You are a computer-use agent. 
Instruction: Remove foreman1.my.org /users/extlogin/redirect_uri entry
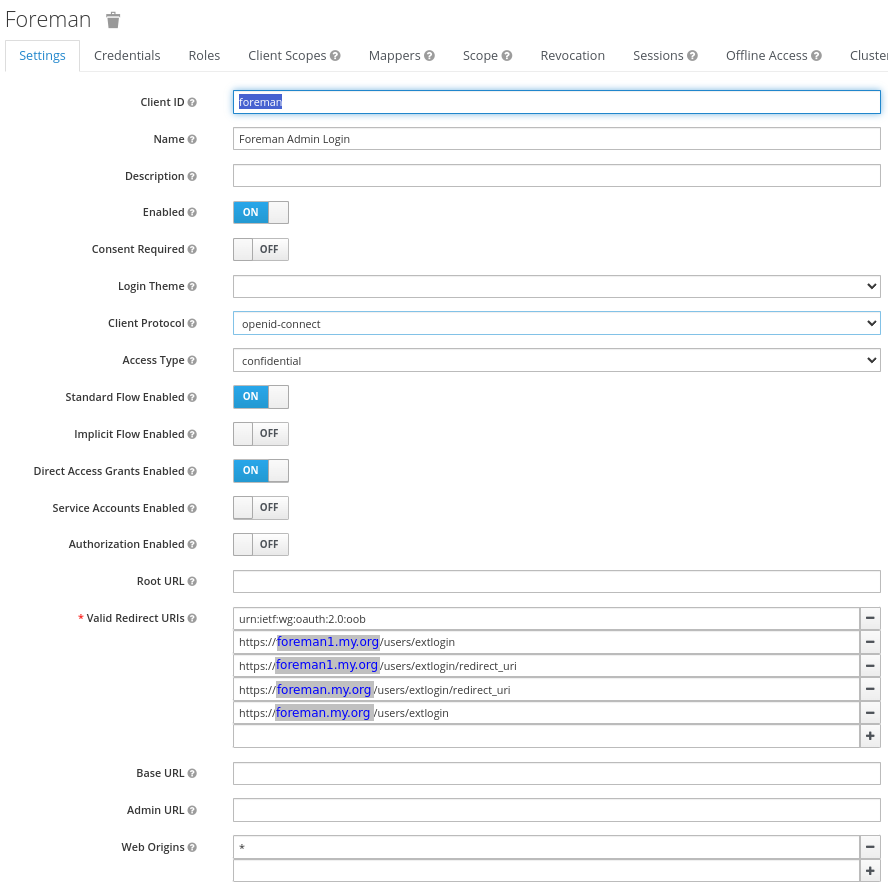click(870, 666)
